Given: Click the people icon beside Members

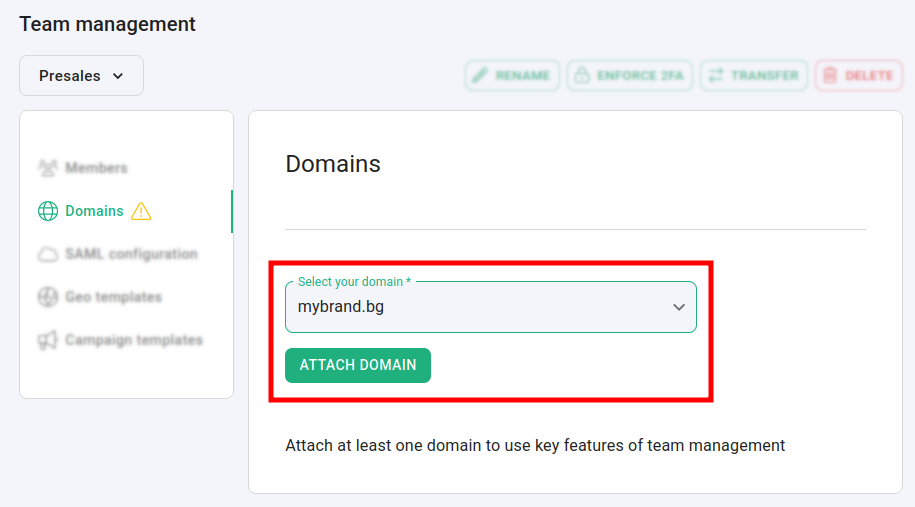Looking at the screenshot, I should click(47, 168).
